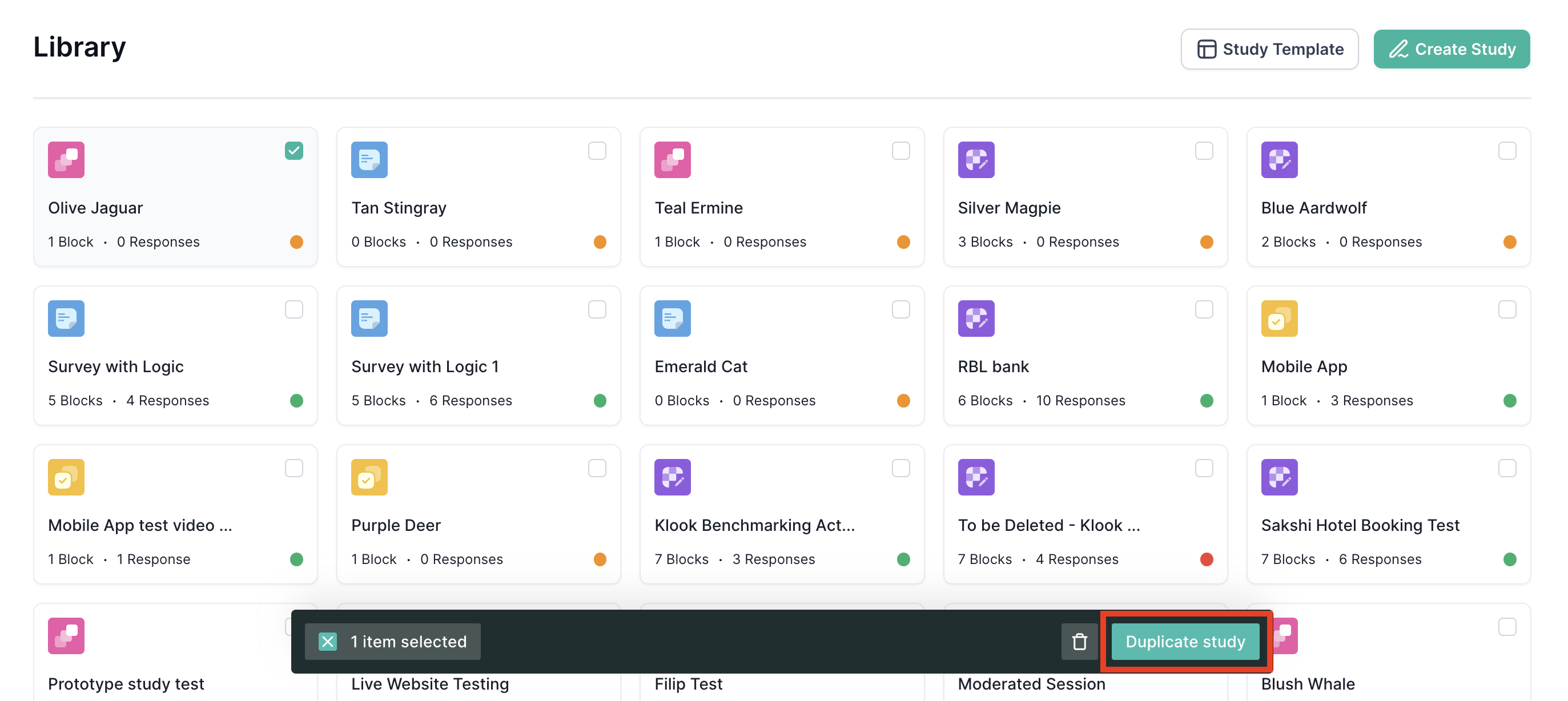The height and width of the screenshot is (701, 1568).
Task: Click the Survey with Logic blue icon
Action: point(66,319)
